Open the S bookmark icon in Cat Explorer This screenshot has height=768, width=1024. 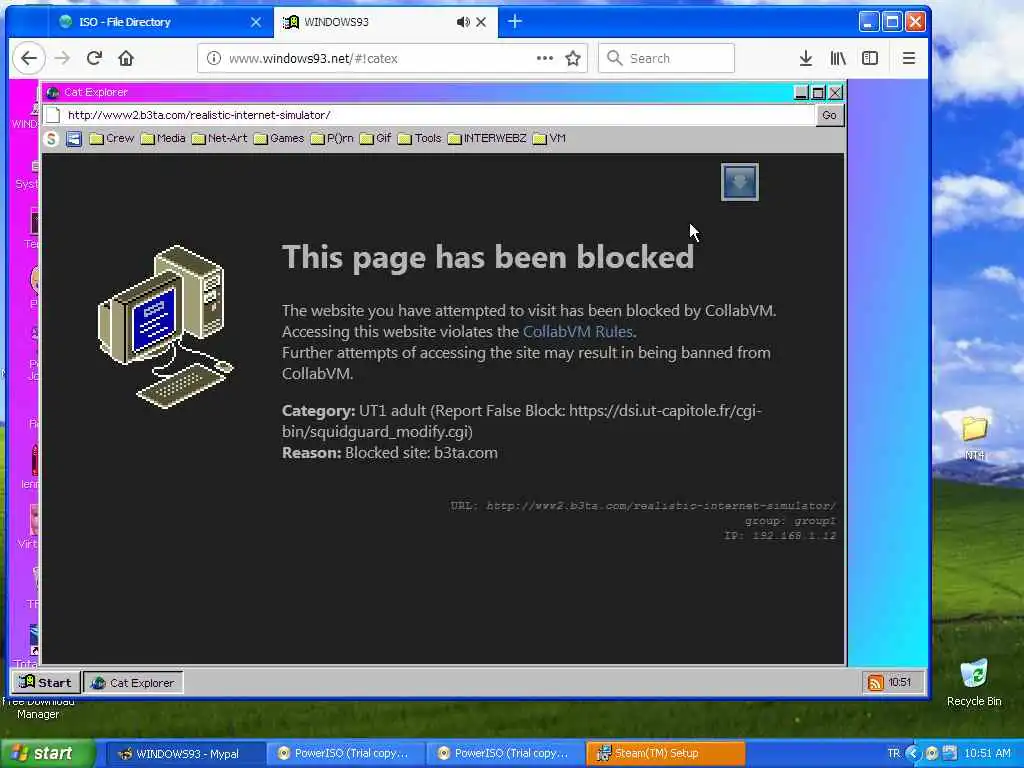click(x=51, y=138)
